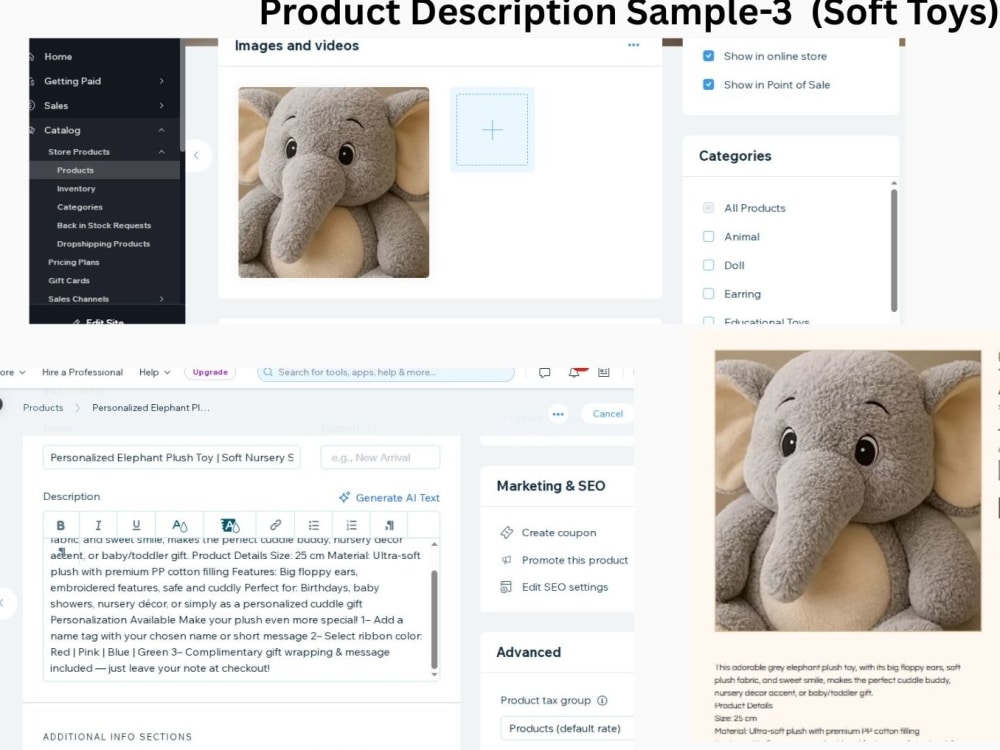Image resolution: width=1000 pixels, height=750 pixels.
Task: Click inside the description text area
Action: pos(237,609)
